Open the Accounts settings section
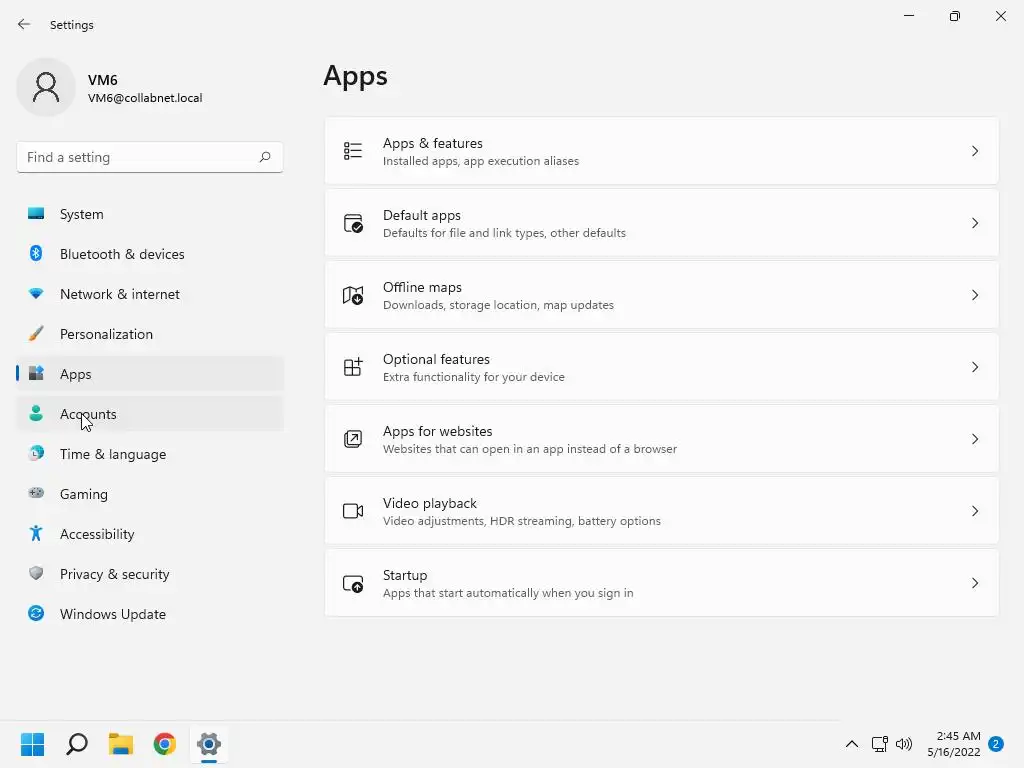The image size is (1024, 768). tap(88, 414)
